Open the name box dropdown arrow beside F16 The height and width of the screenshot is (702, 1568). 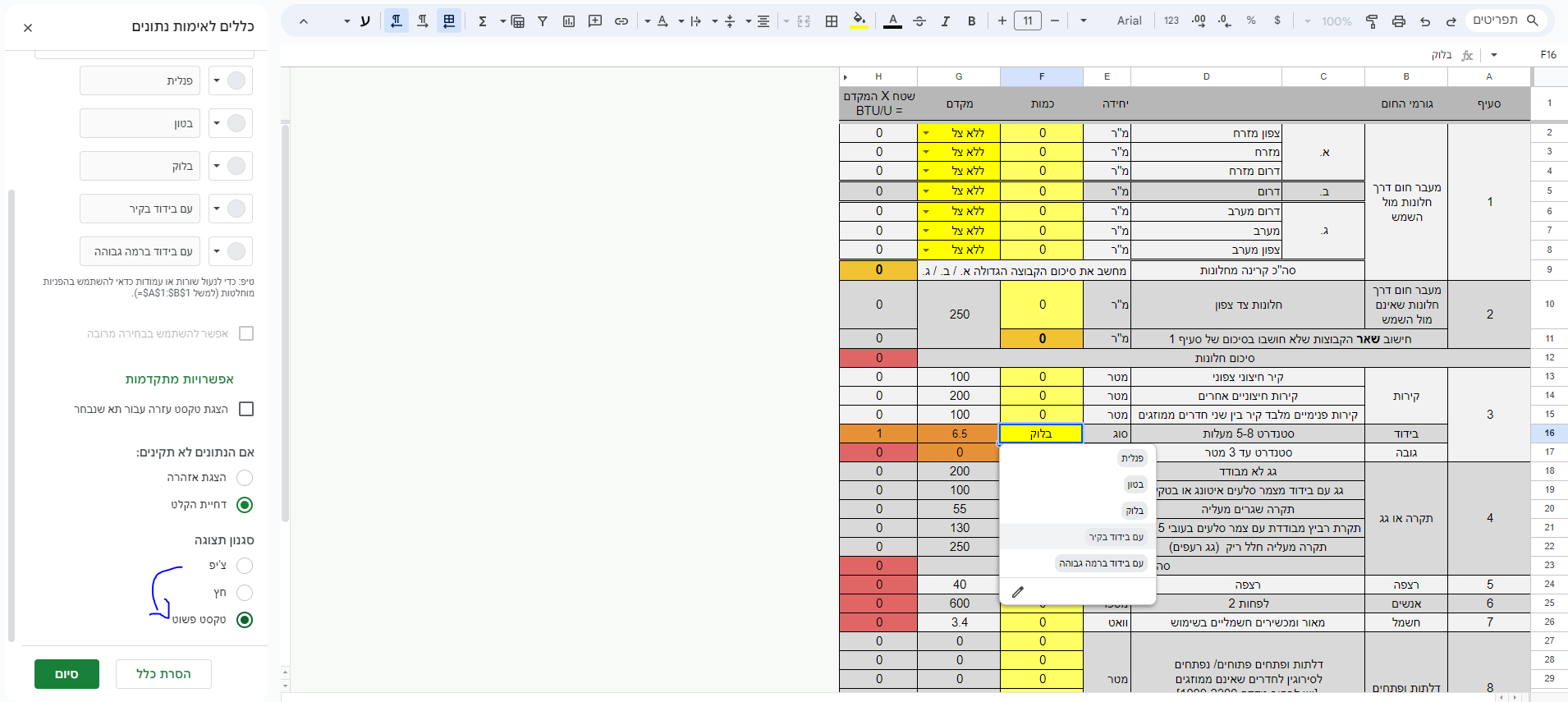1494,55
